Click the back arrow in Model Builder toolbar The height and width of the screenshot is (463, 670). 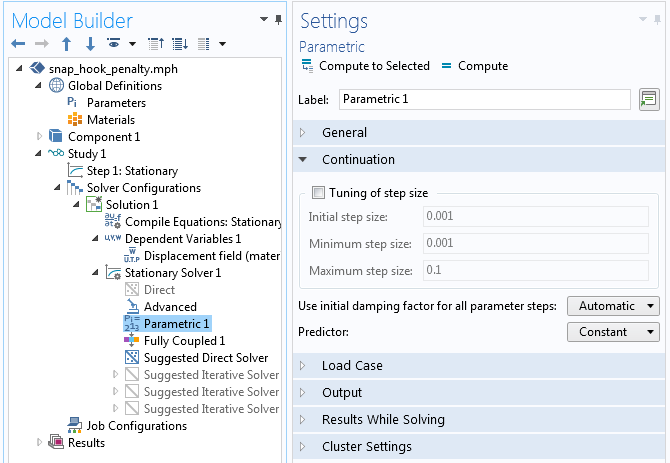tap(18, 44)
